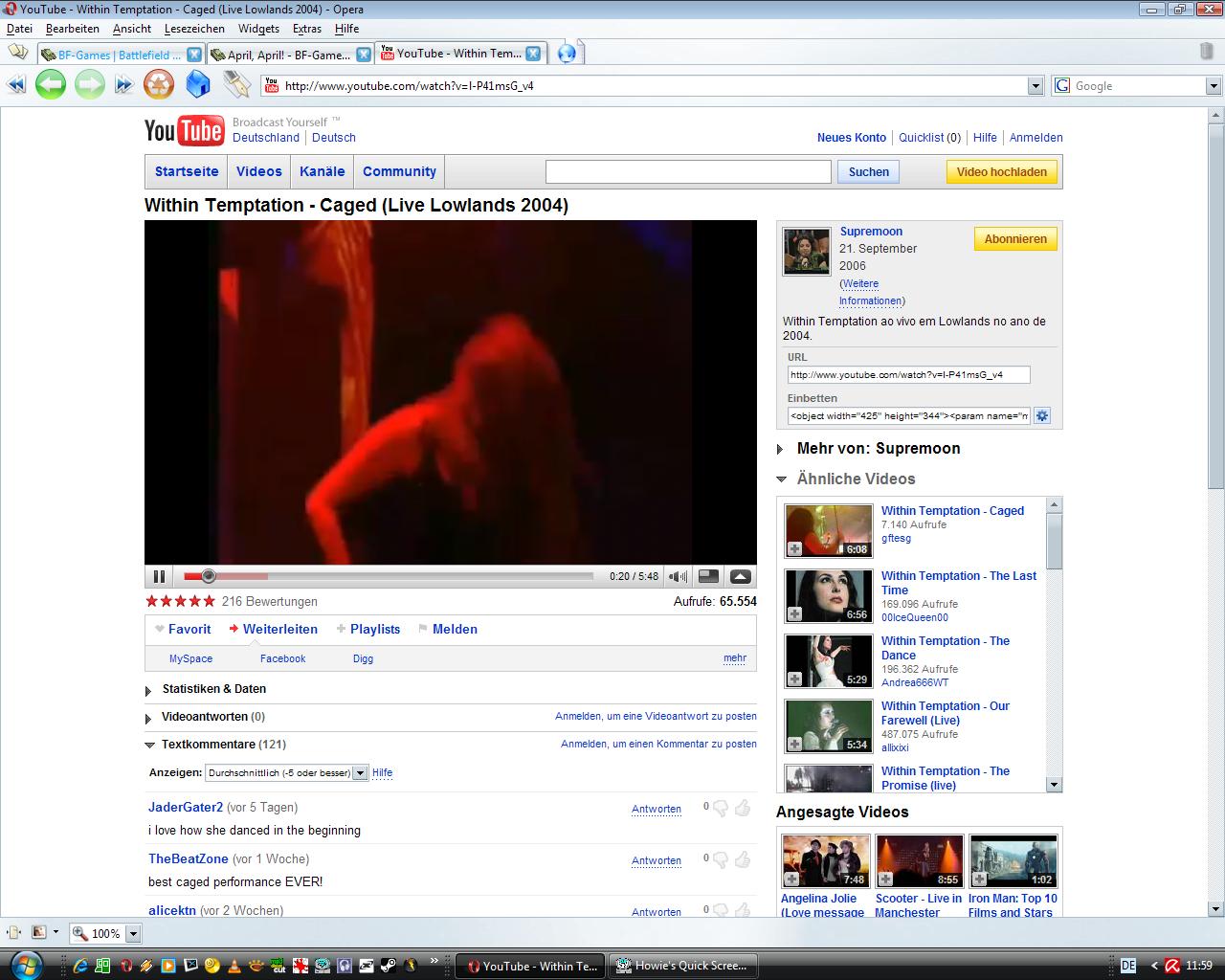Rate the video five stars
Image resolution: width=1225 pixels, height=980 pixels.
tap(209, 601)
